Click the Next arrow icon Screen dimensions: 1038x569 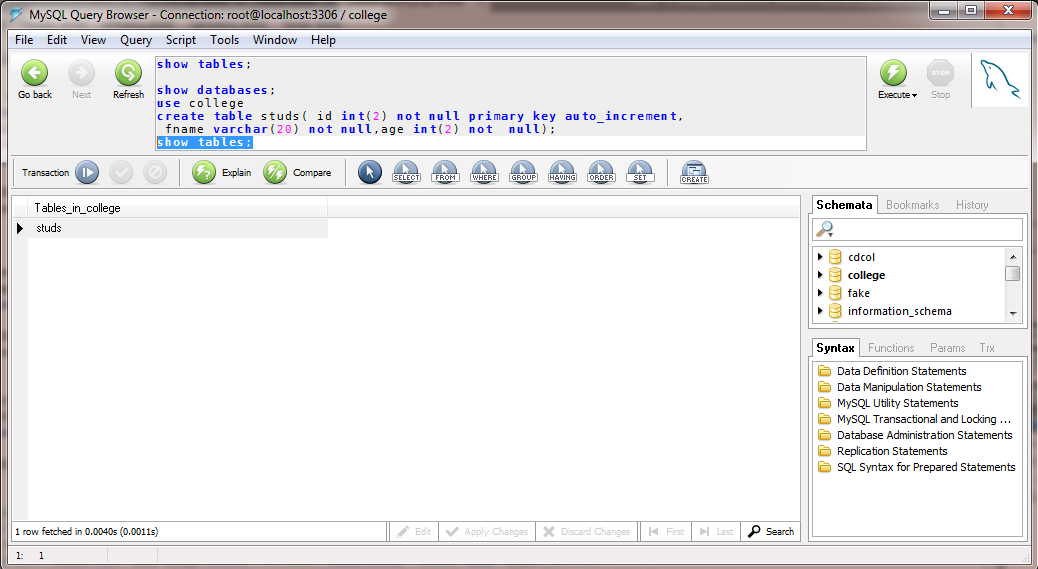pos(81,73)
